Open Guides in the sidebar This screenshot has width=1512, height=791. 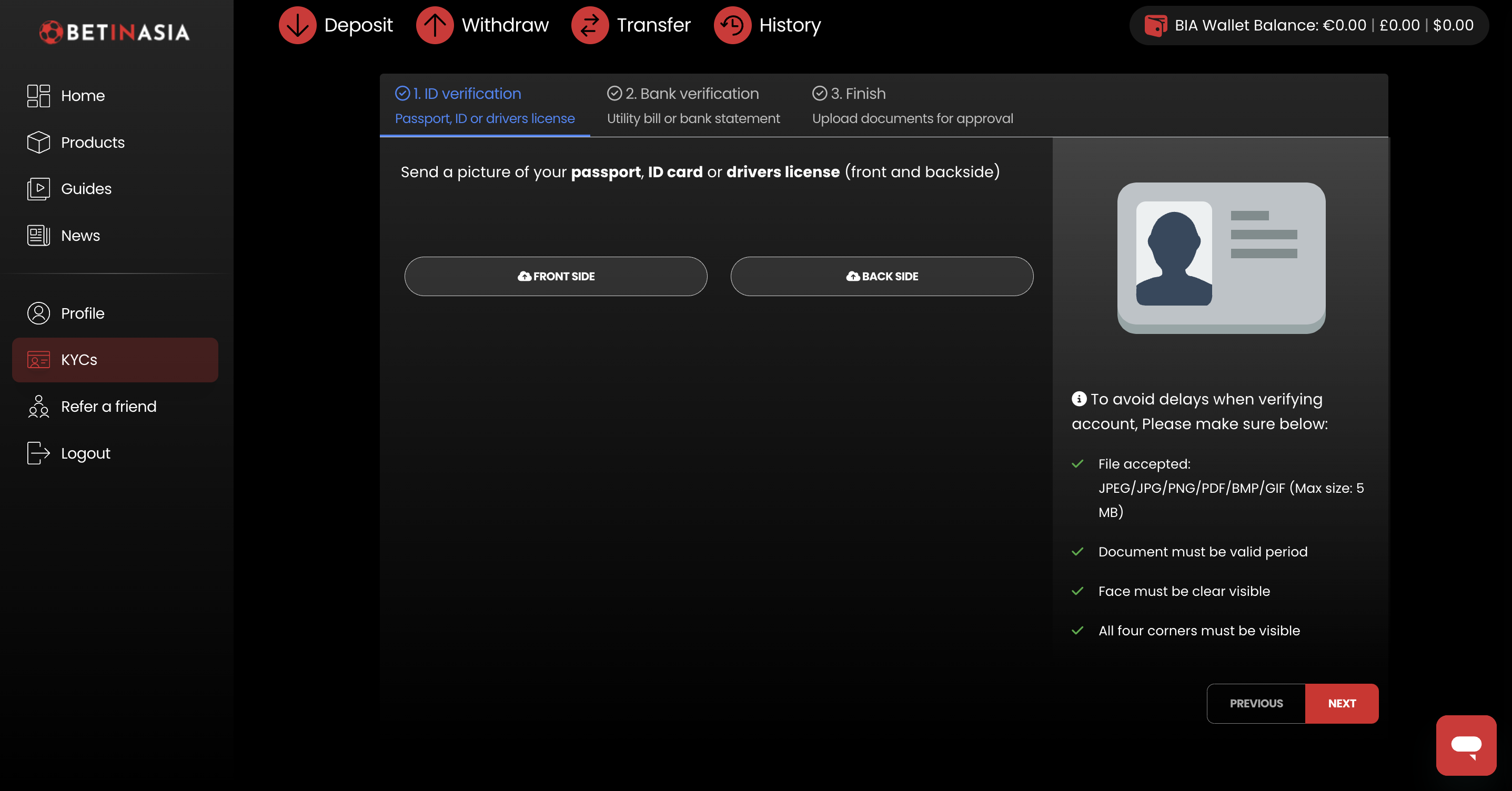[86, 189]
